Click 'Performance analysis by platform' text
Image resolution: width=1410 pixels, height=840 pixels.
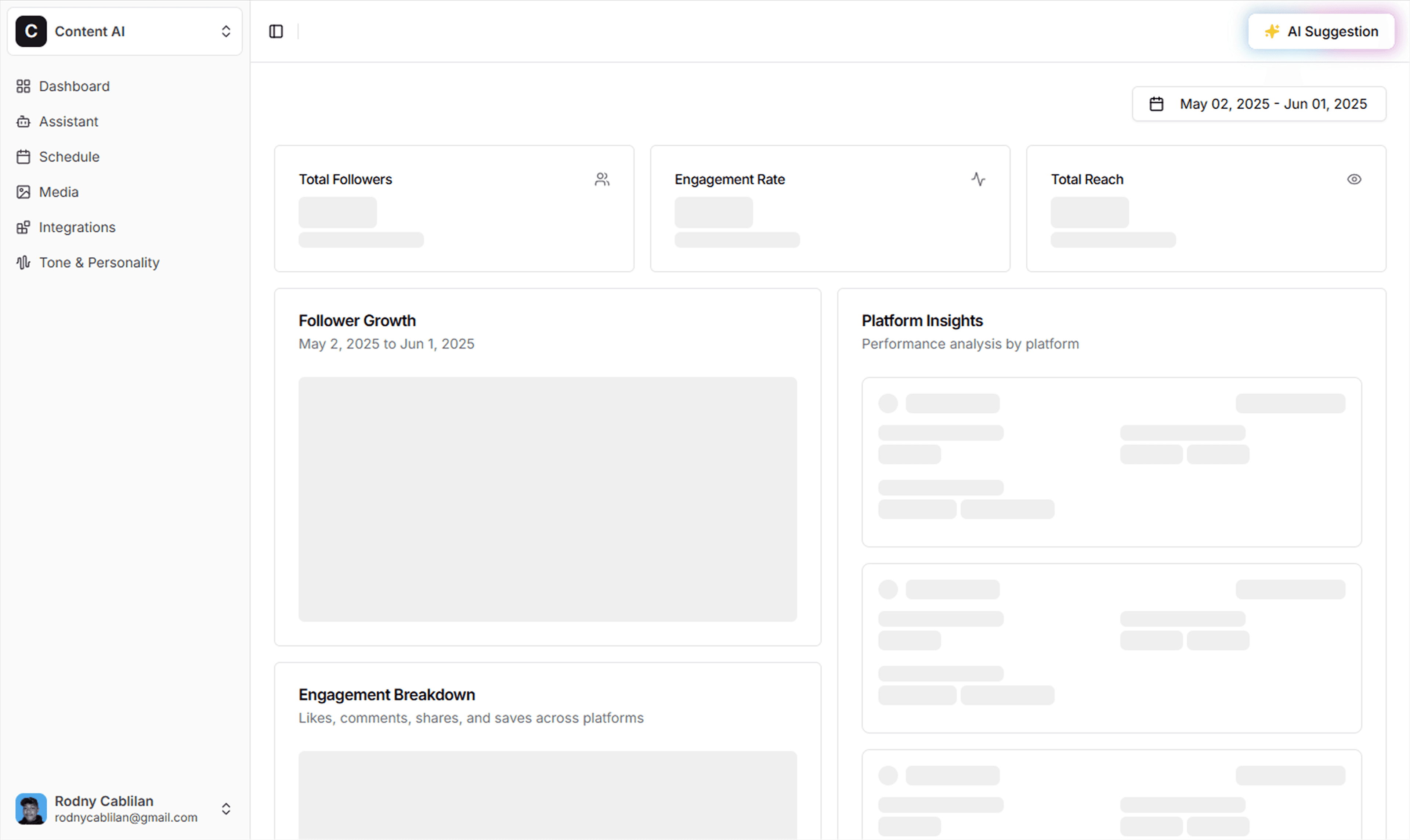tap(970, 344)
